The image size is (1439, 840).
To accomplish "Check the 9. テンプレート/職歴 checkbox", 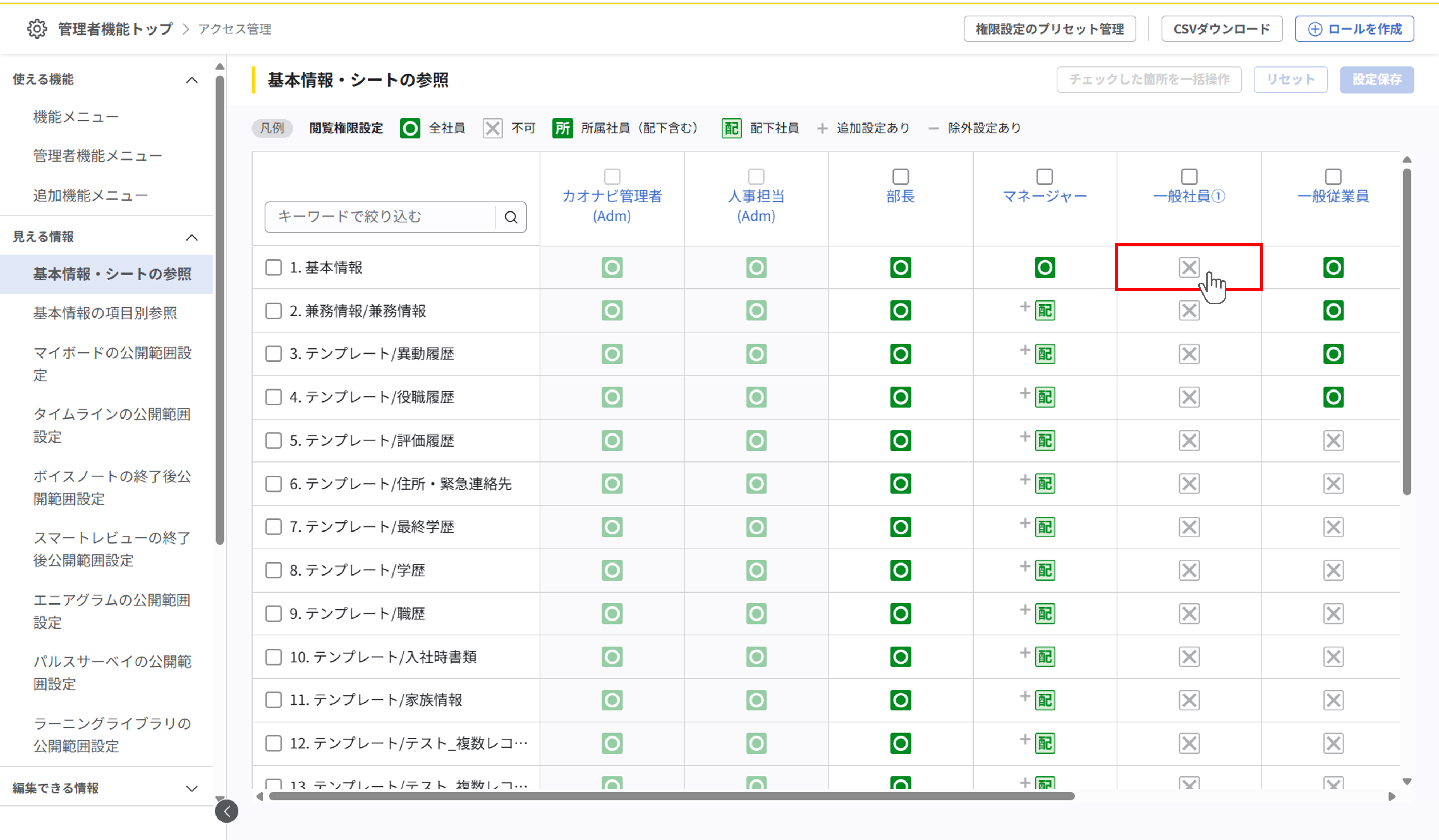I will tap(274, 613).
